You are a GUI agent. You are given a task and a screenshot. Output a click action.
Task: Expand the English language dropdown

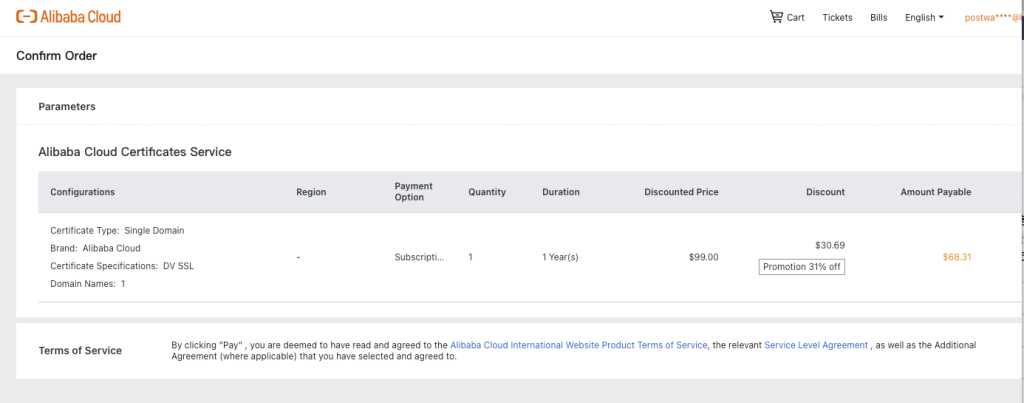point(923,17)
